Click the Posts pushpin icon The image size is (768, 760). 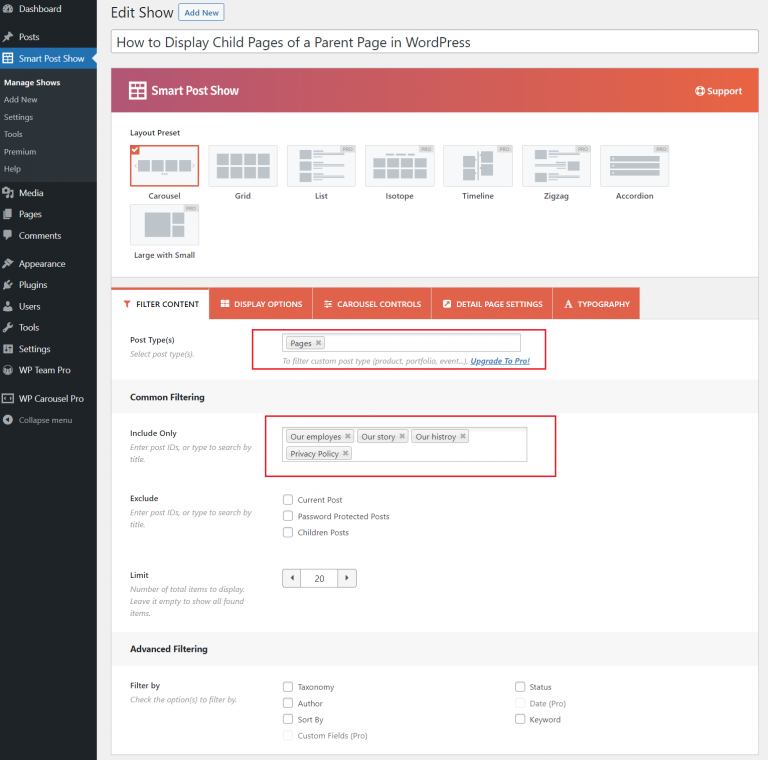coord(8,37)
